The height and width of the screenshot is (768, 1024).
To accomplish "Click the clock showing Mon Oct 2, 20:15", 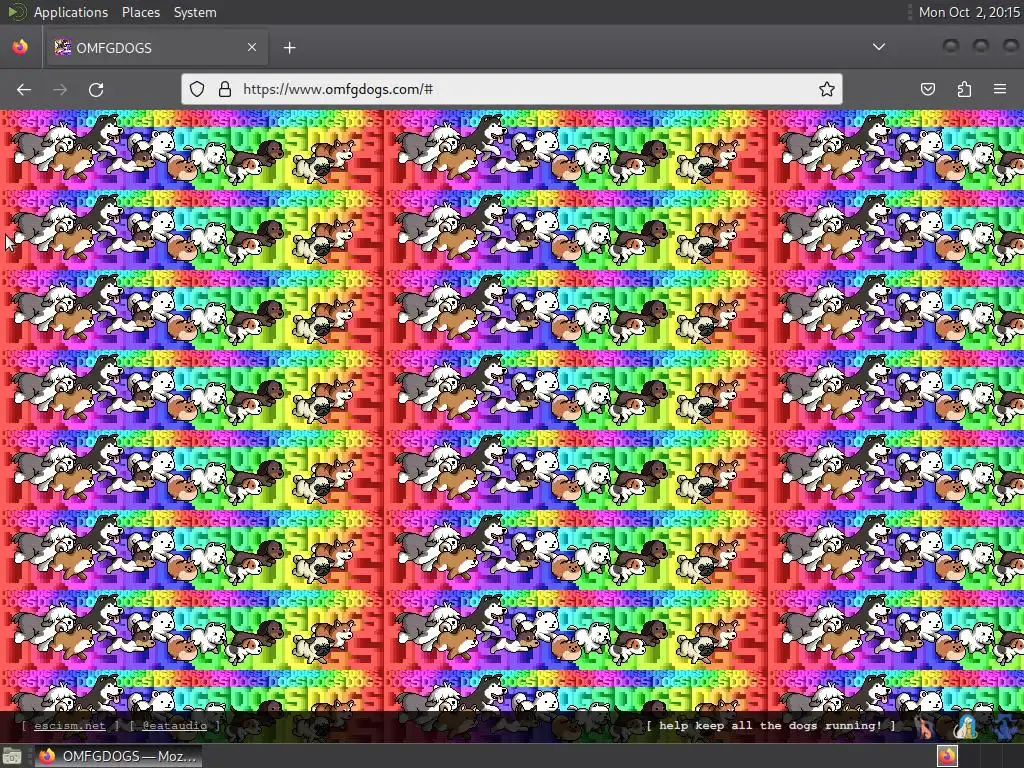I will tap(968, 12).
